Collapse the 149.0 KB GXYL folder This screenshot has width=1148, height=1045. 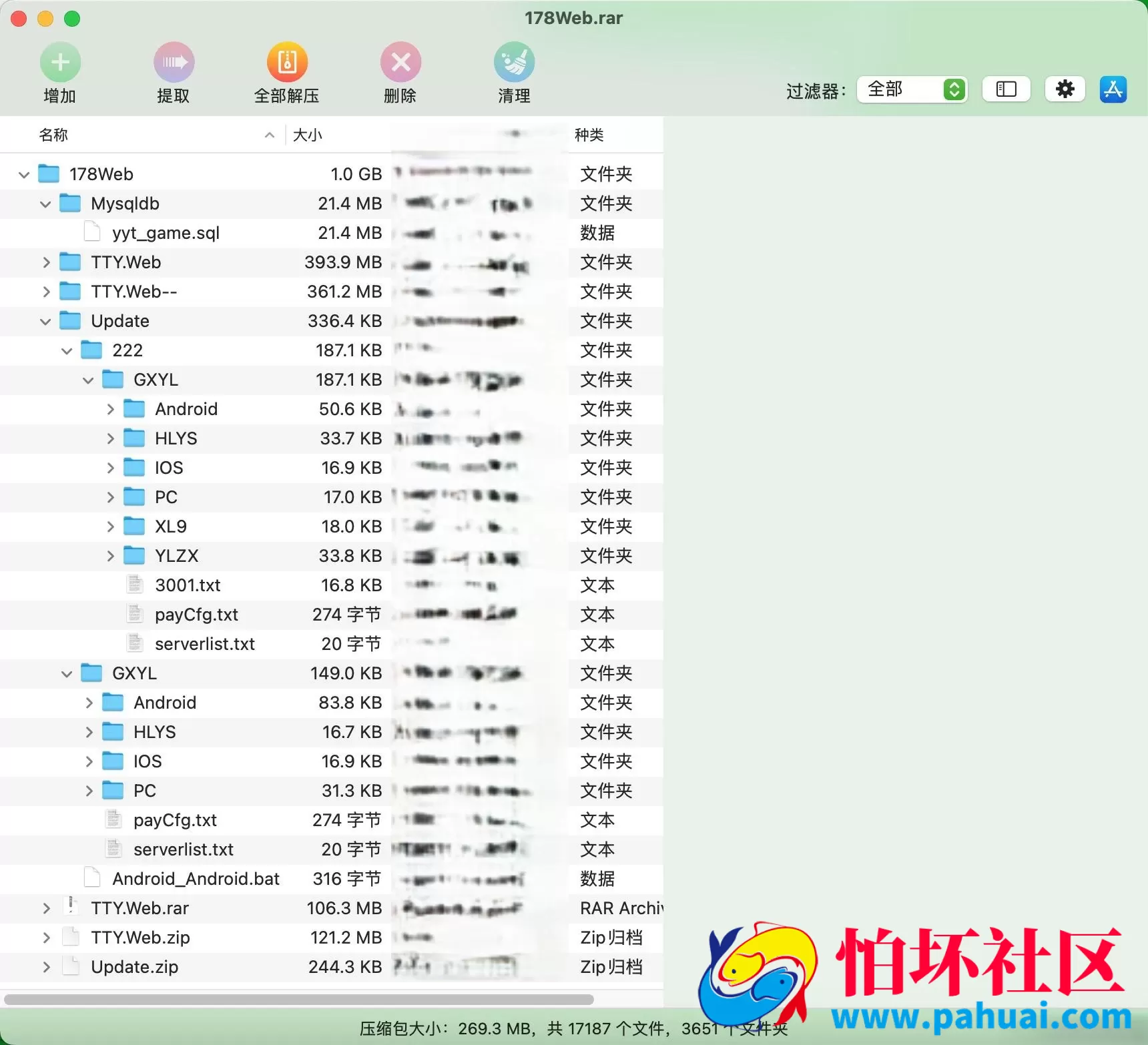(67, 674)
